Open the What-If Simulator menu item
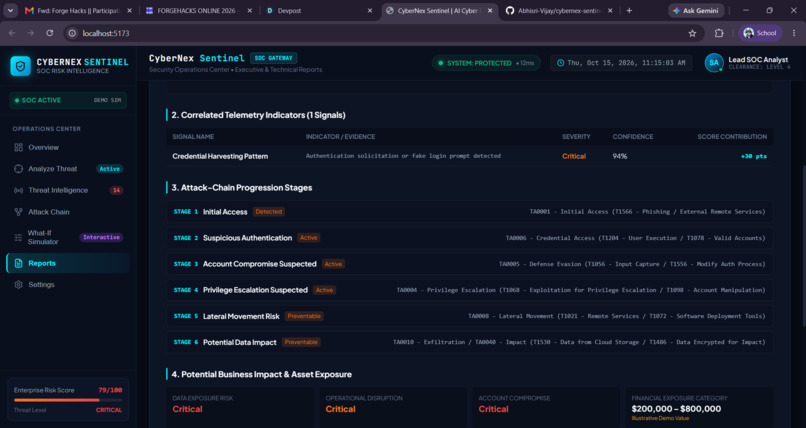Image resolution: width=806 pixels, height=428 pixels. point(68,237)
